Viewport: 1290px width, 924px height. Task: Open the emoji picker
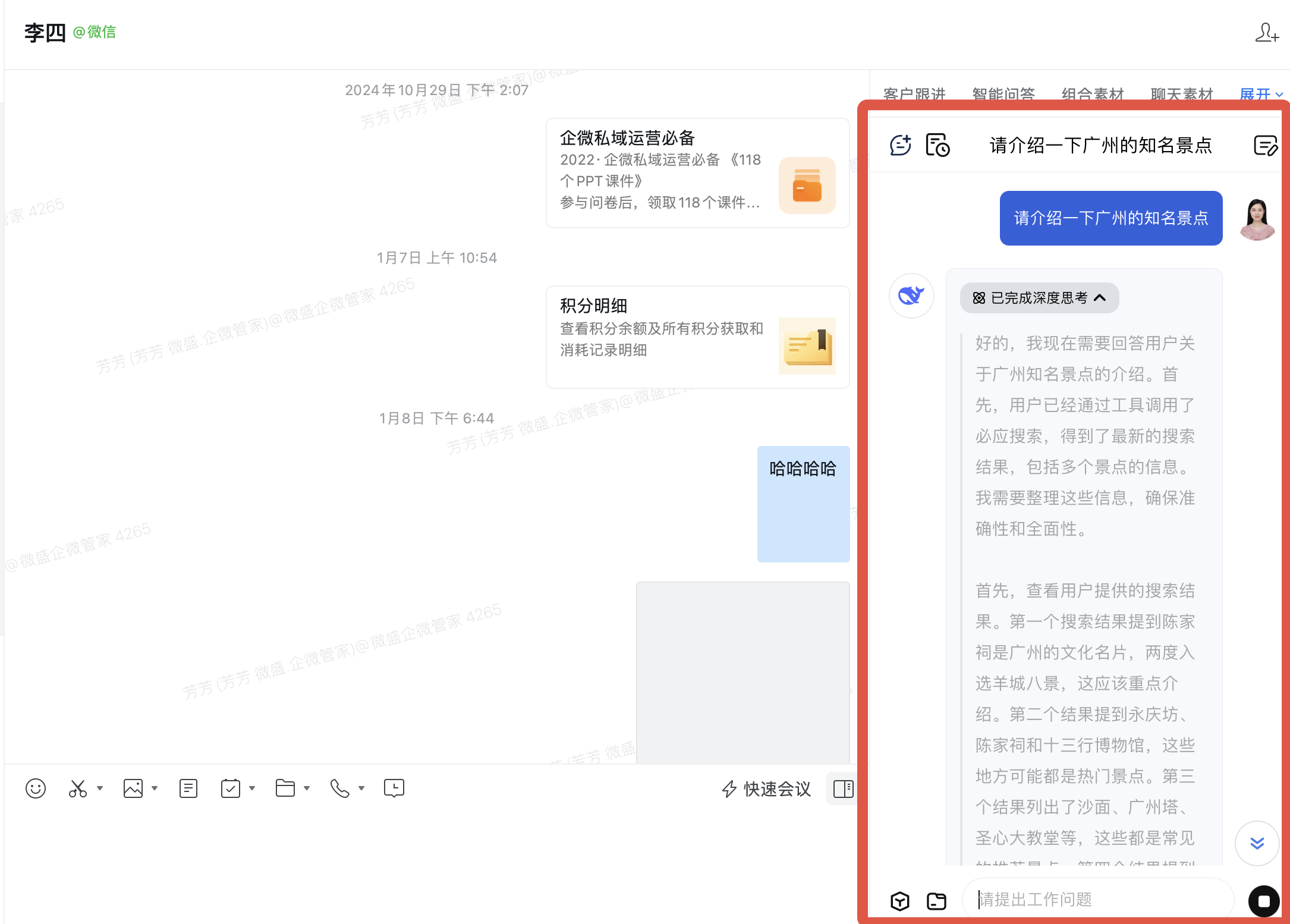pyautogui.click(x=36, y=788)
